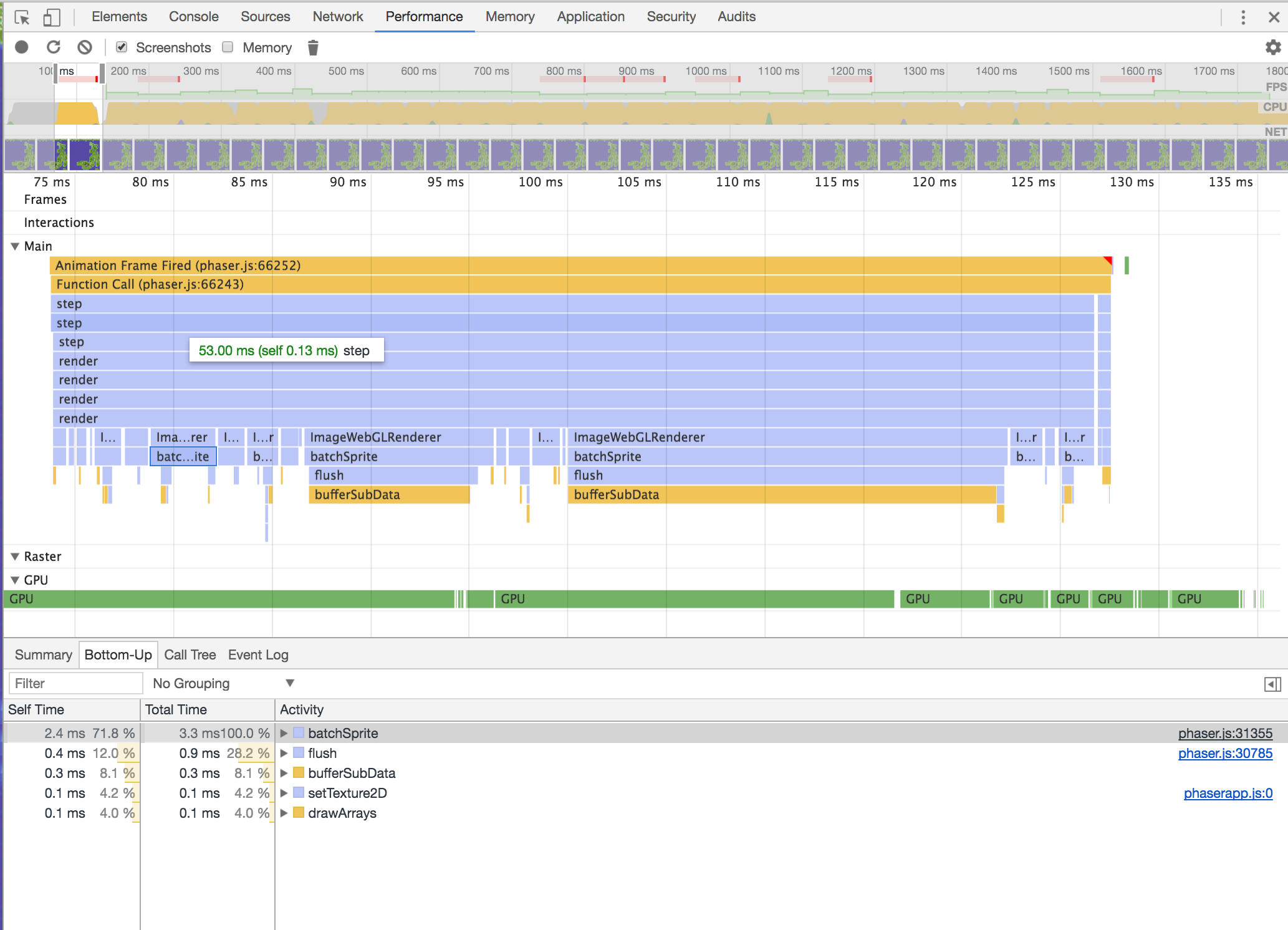
Task: Collapse the Main section
Action: (x=15, y=246)
